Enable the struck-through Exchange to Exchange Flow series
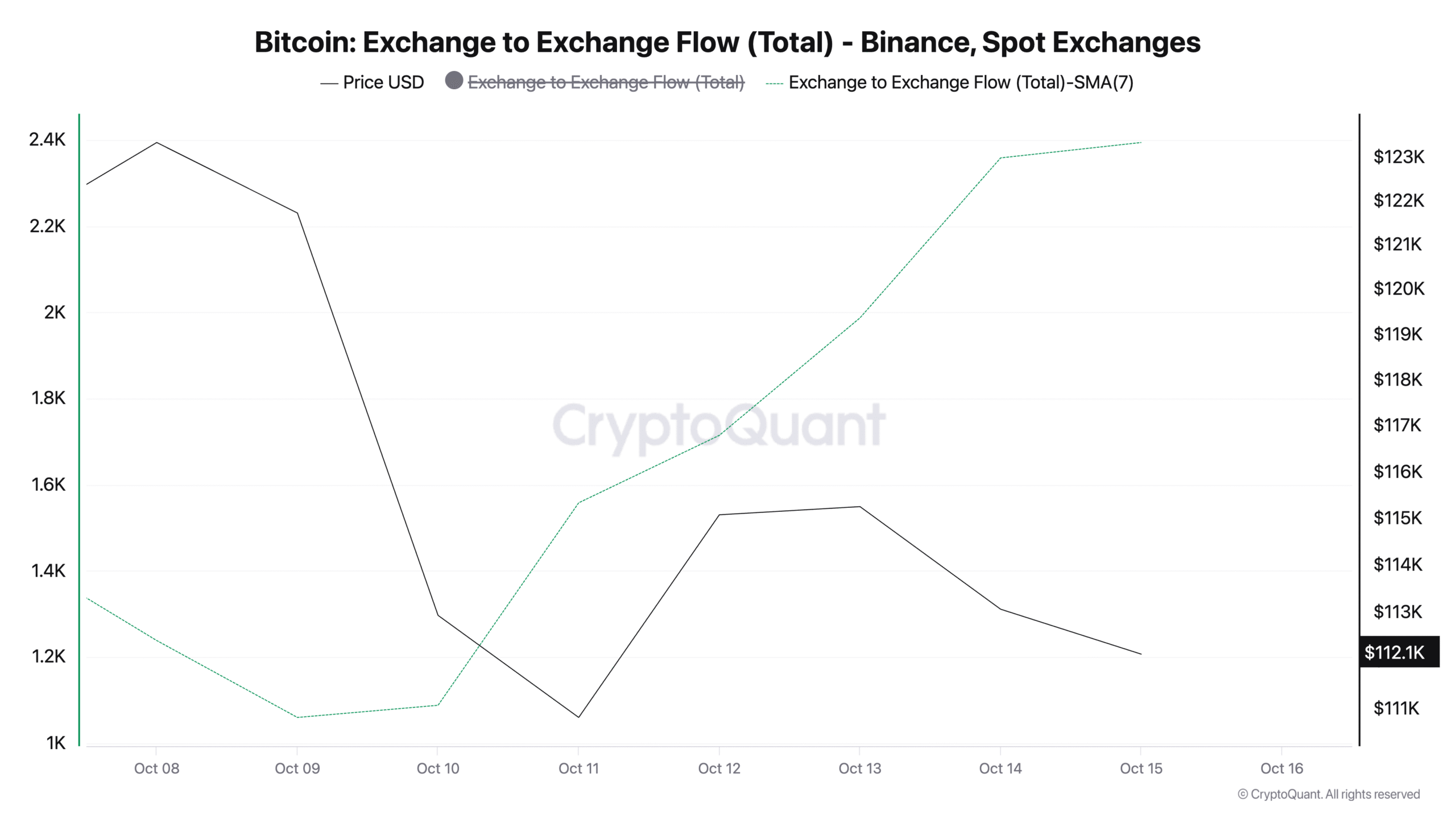 click(x=605, y=82)
